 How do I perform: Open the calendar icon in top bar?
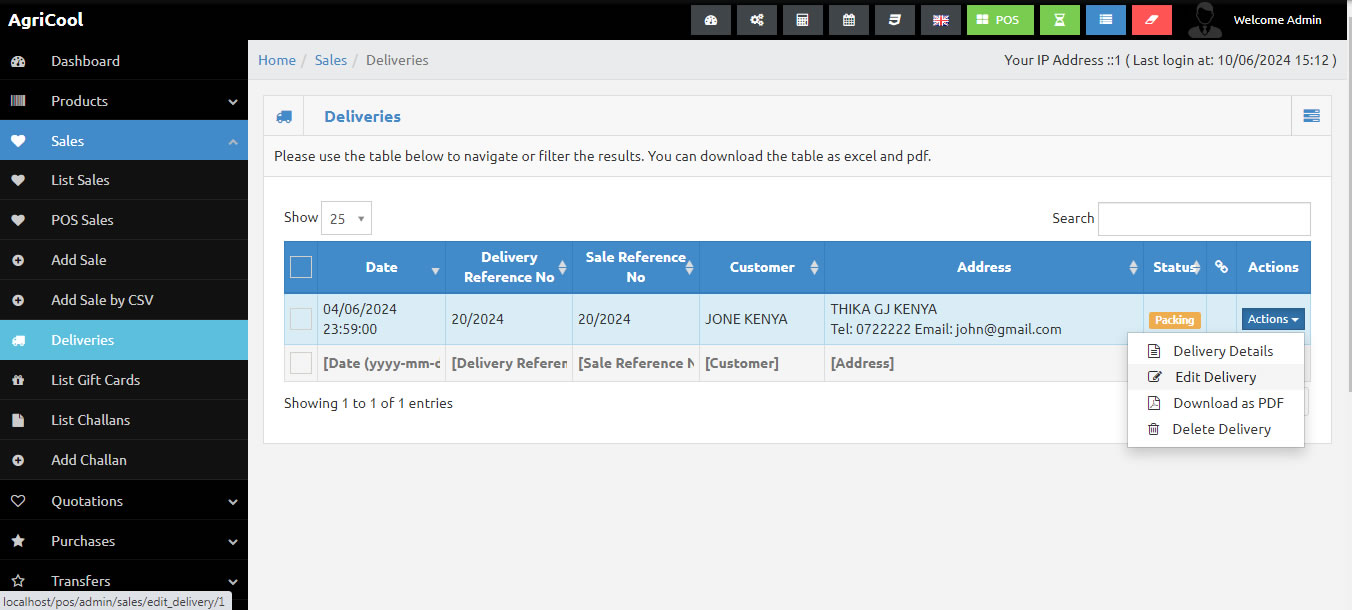848,20
